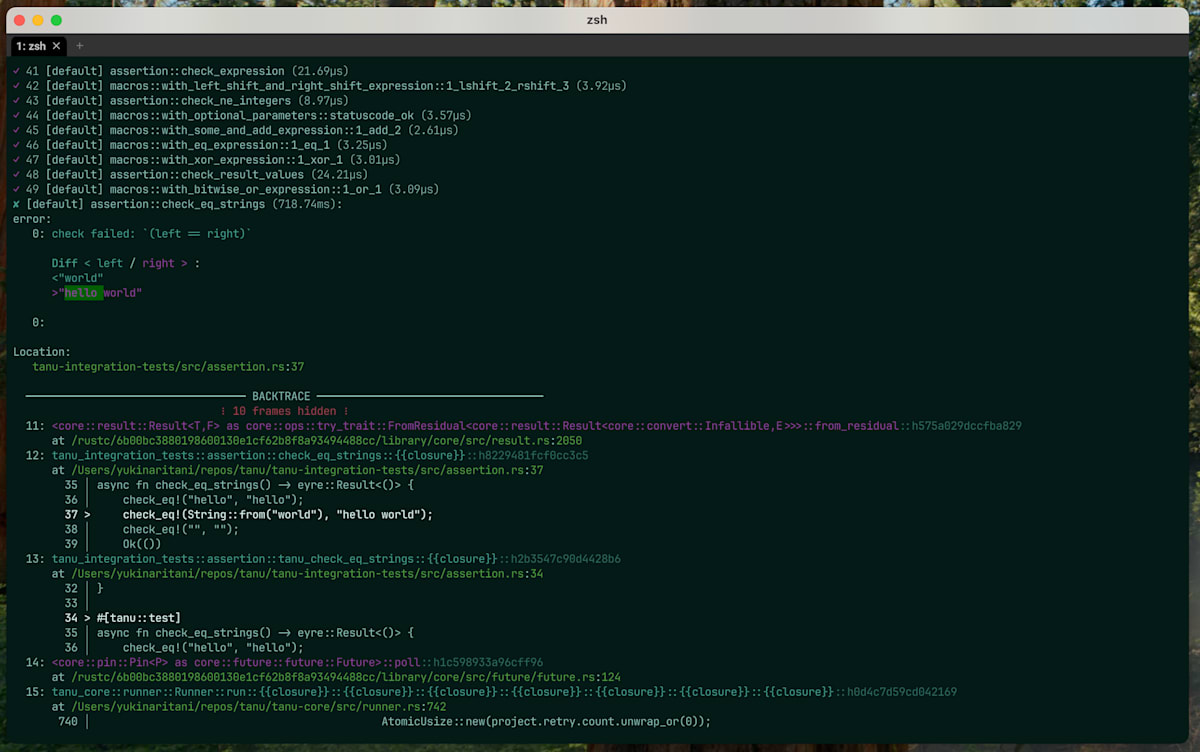Click '10 frames hidden' notice

tap(284, 411)
